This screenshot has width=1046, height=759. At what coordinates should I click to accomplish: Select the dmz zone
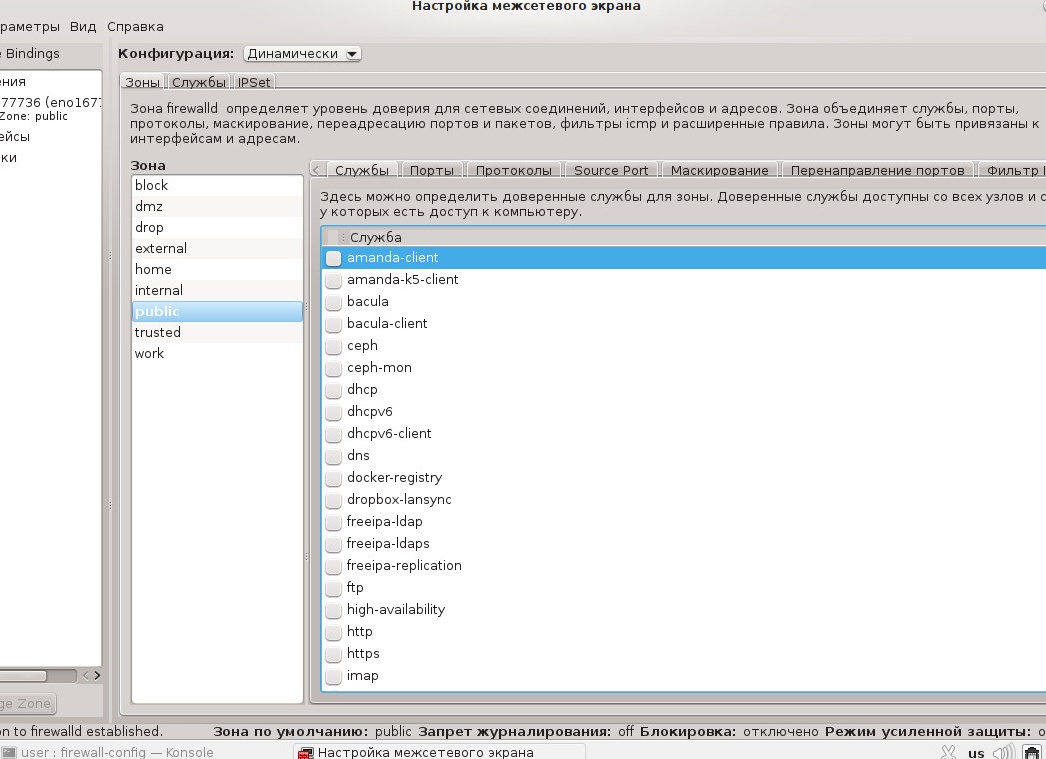click(217, 207)
